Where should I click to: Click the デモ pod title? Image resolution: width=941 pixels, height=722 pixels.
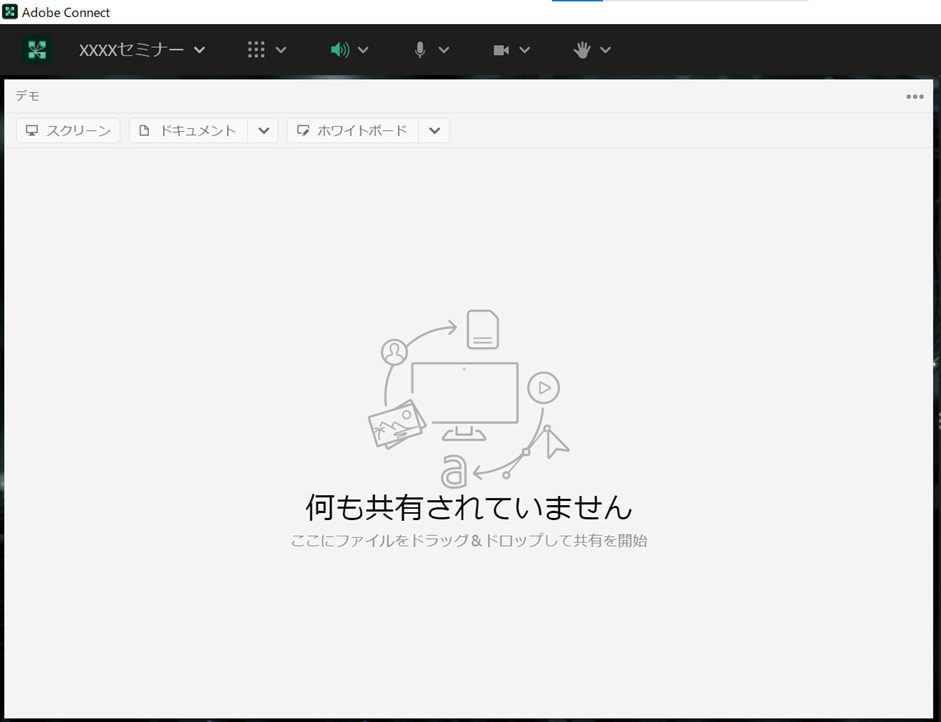pyautogui.click(x=28, y=96)
